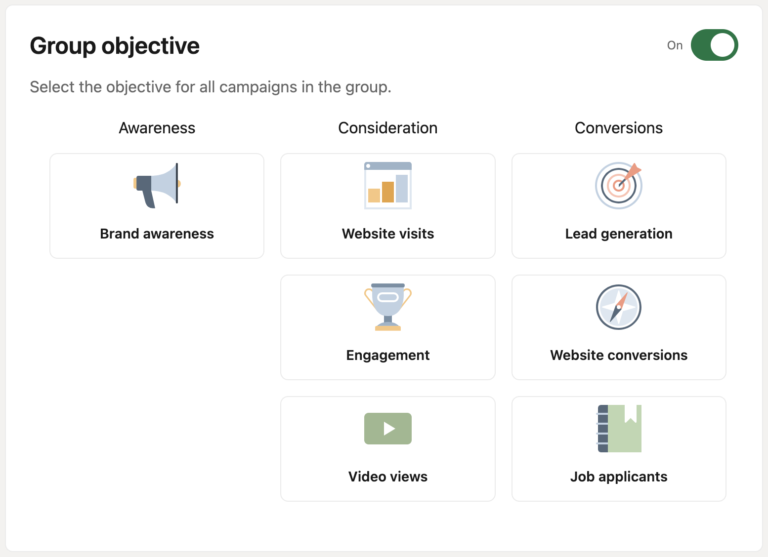Click the target Lead generation icon

[x=619, y=185]
